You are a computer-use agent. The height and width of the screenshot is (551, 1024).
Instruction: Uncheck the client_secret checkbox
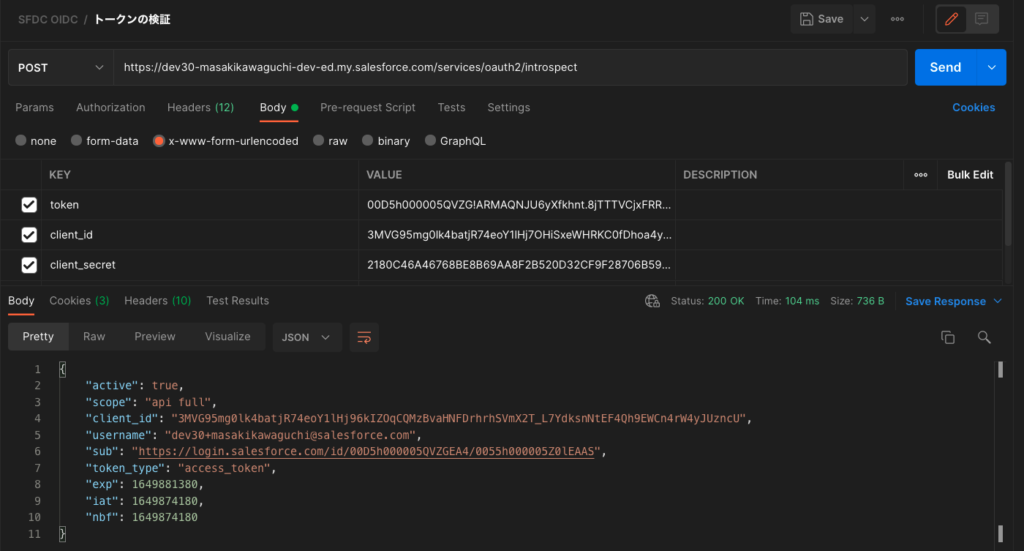(x=29, y=265)
